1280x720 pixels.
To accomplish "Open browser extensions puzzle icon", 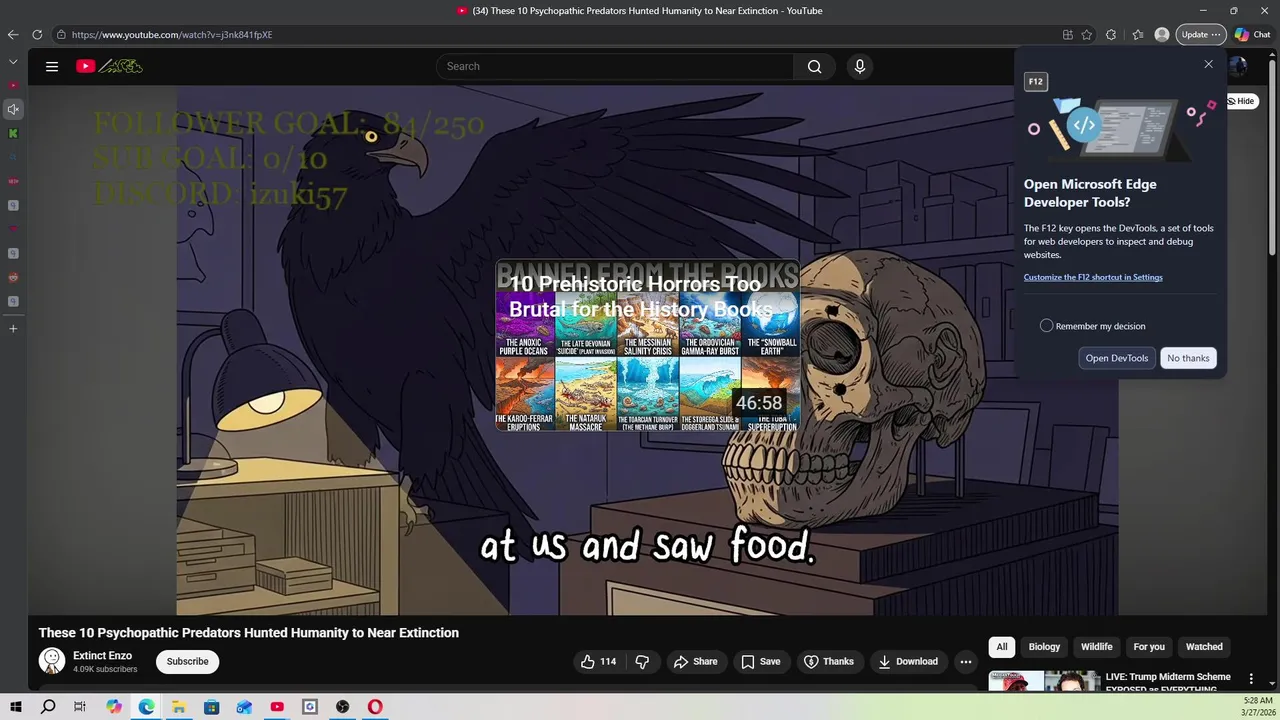I will [1111, 34].
